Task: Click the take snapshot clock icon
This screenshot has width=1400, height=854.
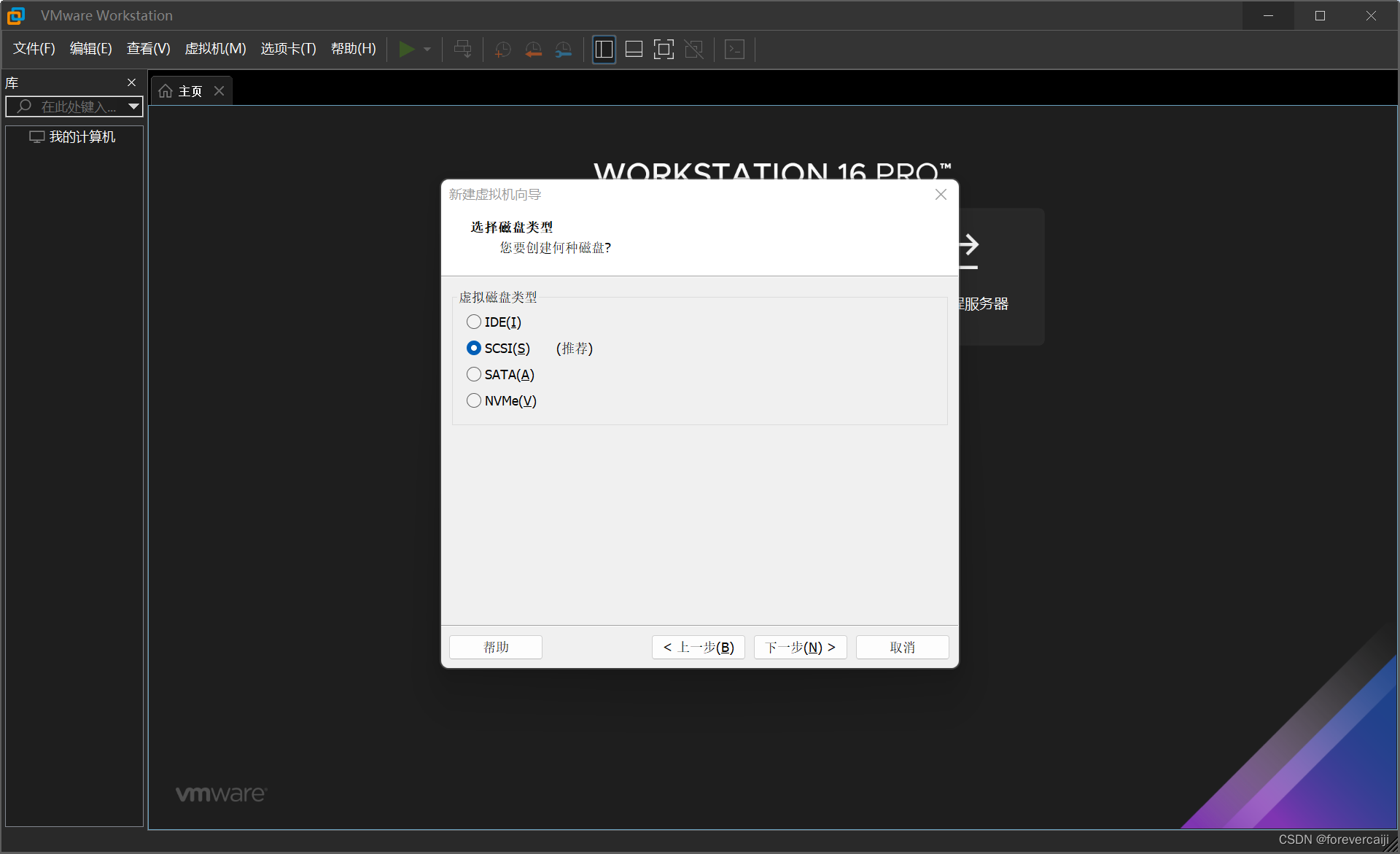Action: tap(502, 50)
